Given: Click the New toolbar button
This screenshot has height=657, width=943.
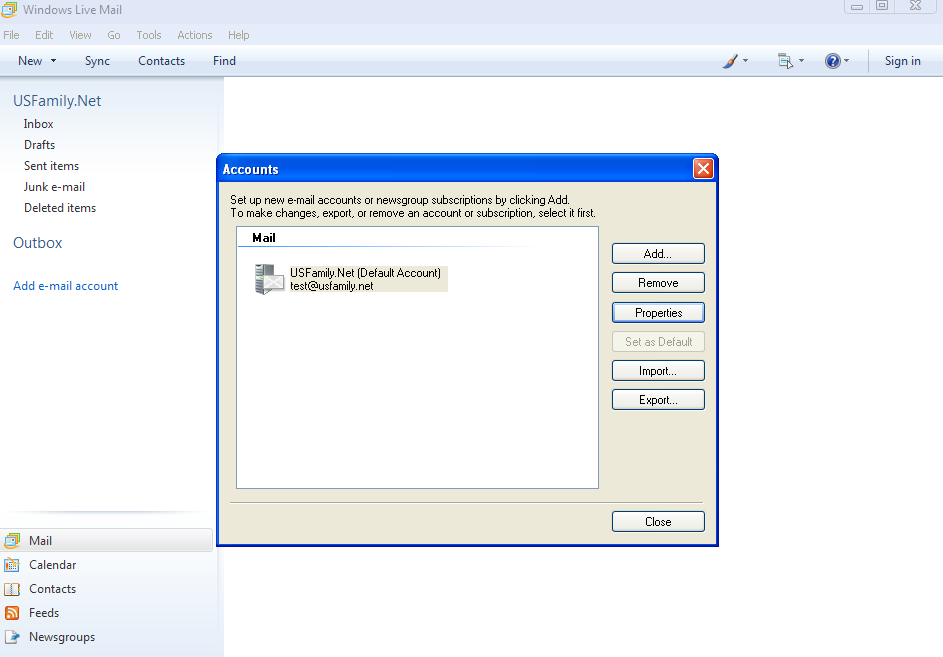Looking at the screenshot, I should (30, 61).
